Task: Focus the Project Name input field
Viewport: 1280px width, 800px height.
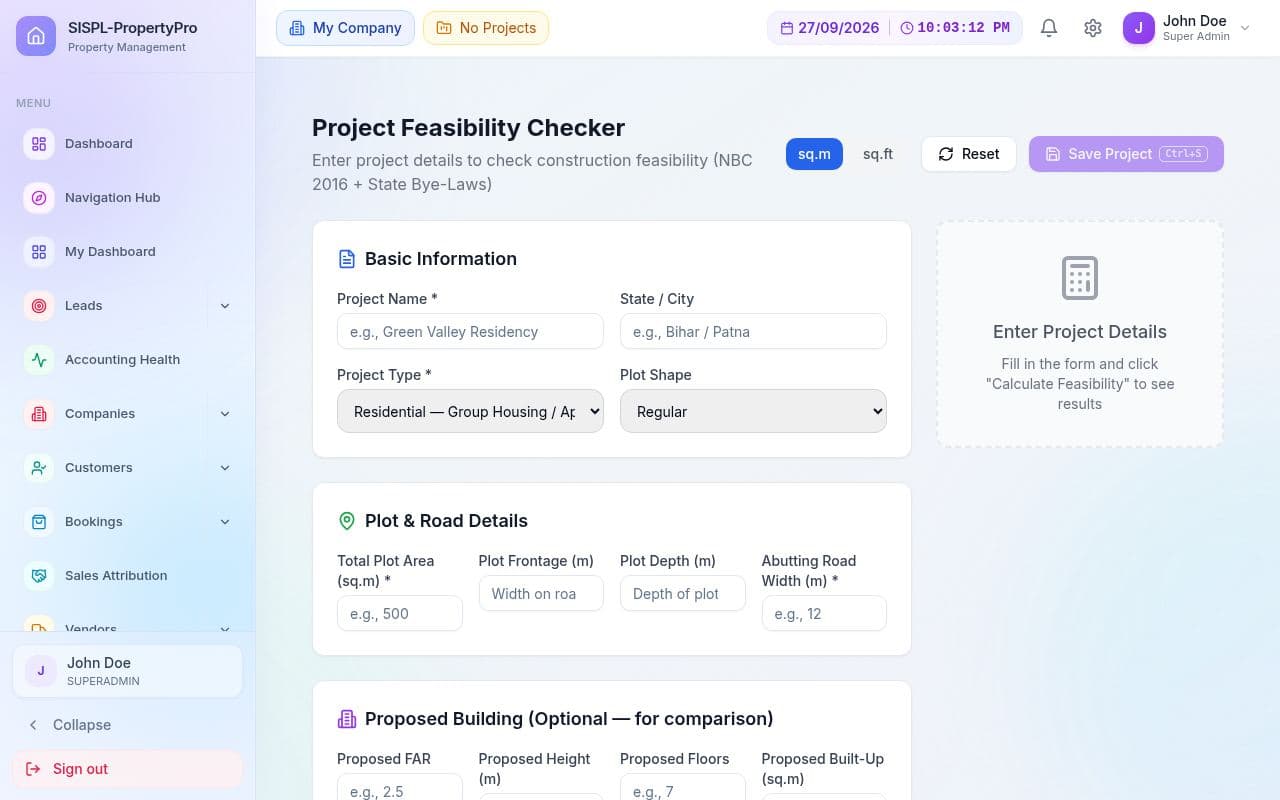Action: click(470, 332)
